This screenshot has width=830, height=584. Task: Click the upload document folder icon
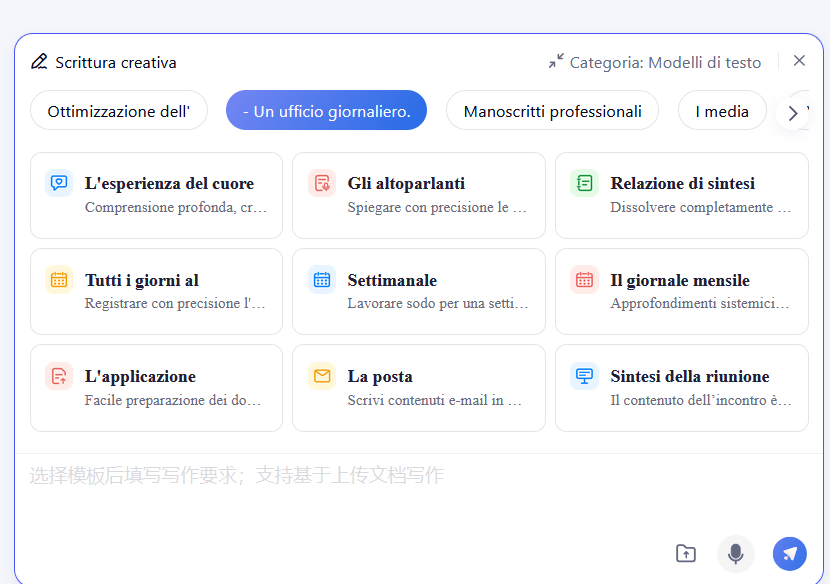[x=685, y=553]
